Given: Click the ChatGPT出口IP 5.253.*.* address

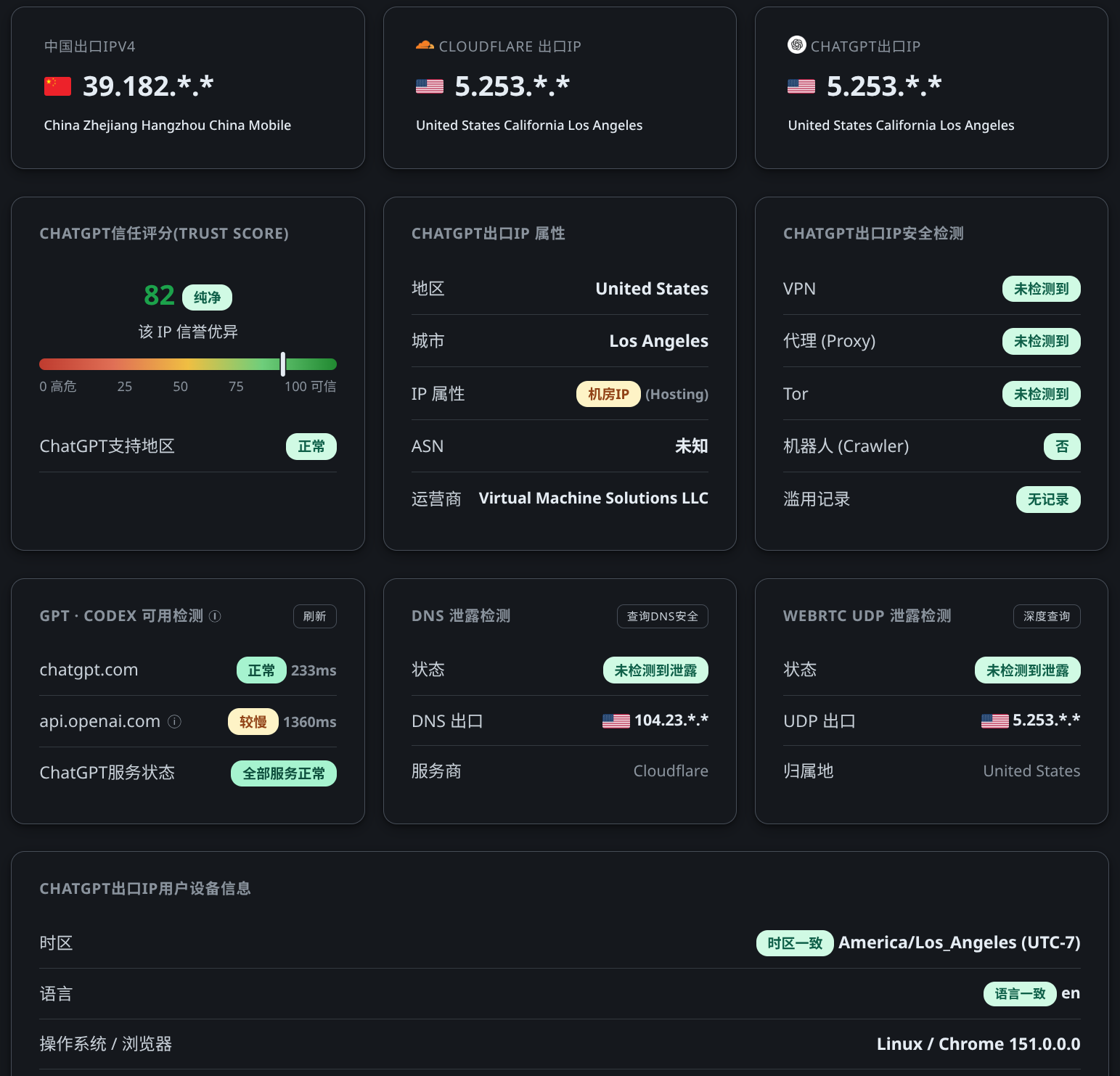Looking at the screenshot, I should click(x=884, y=86).
